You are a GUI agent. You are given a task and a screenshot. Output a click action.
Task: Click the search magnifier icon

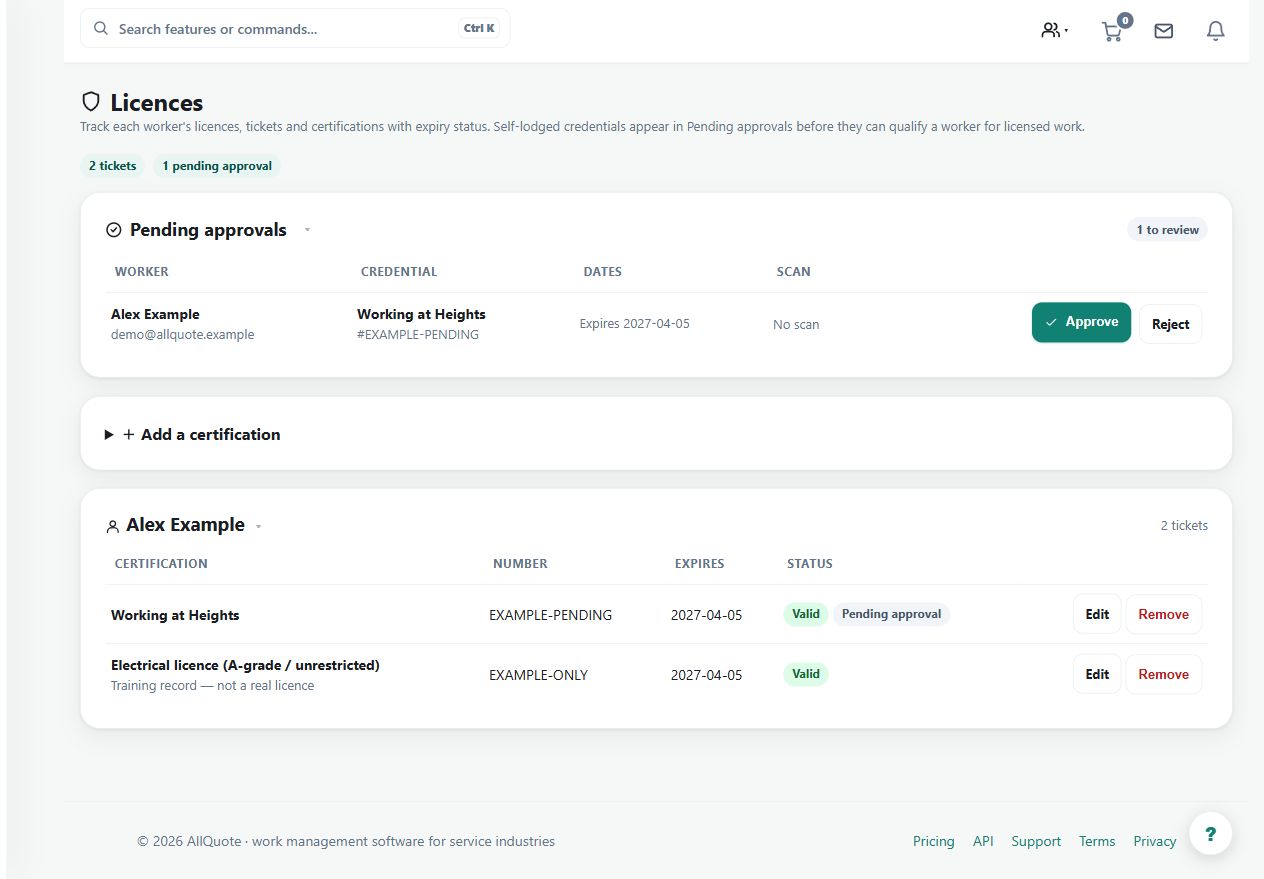click(x=101, y=29)
